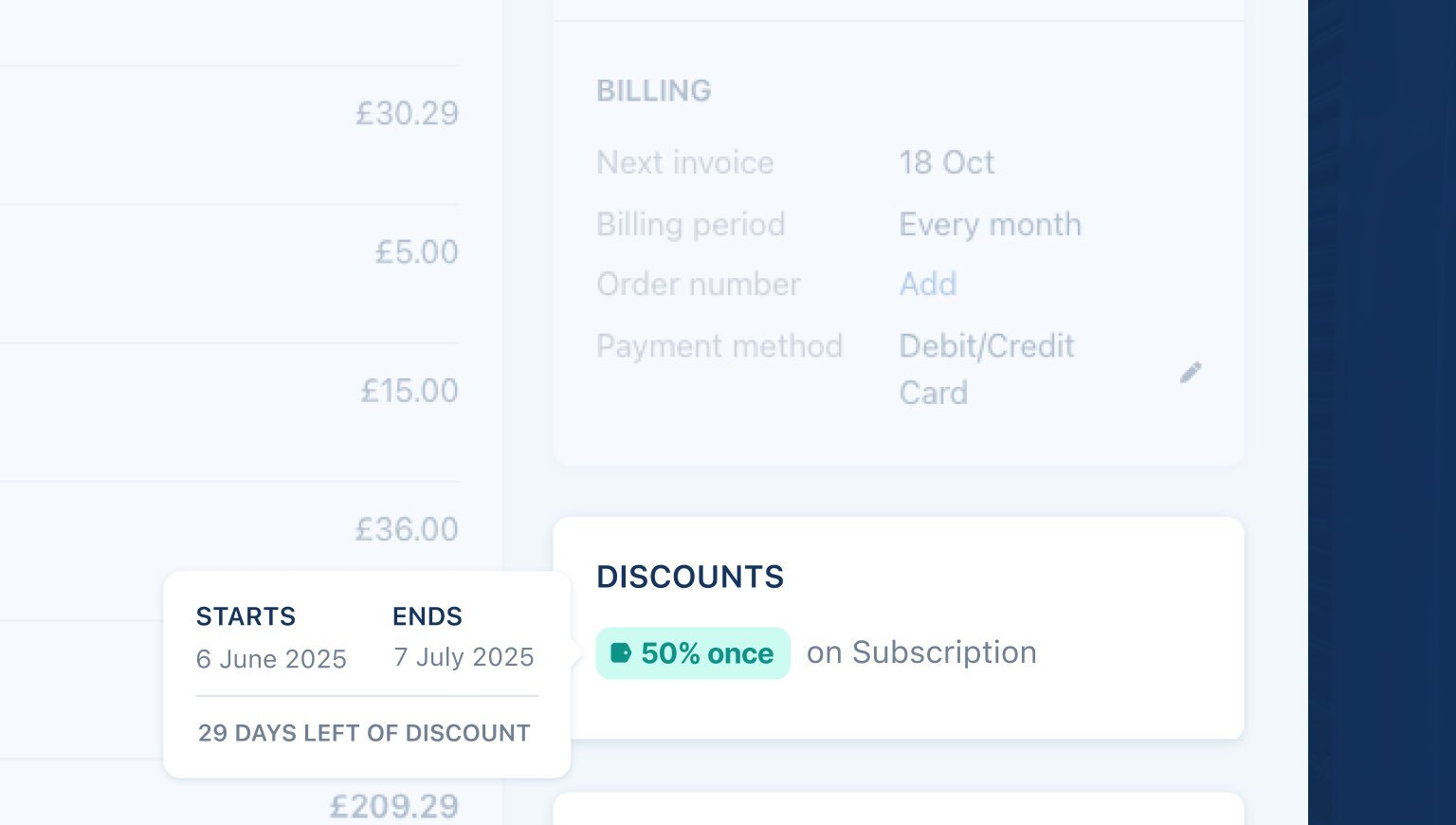1456x825 pixels.
Task: Click the 50% once discount badge
Action: tap(693, 653)
